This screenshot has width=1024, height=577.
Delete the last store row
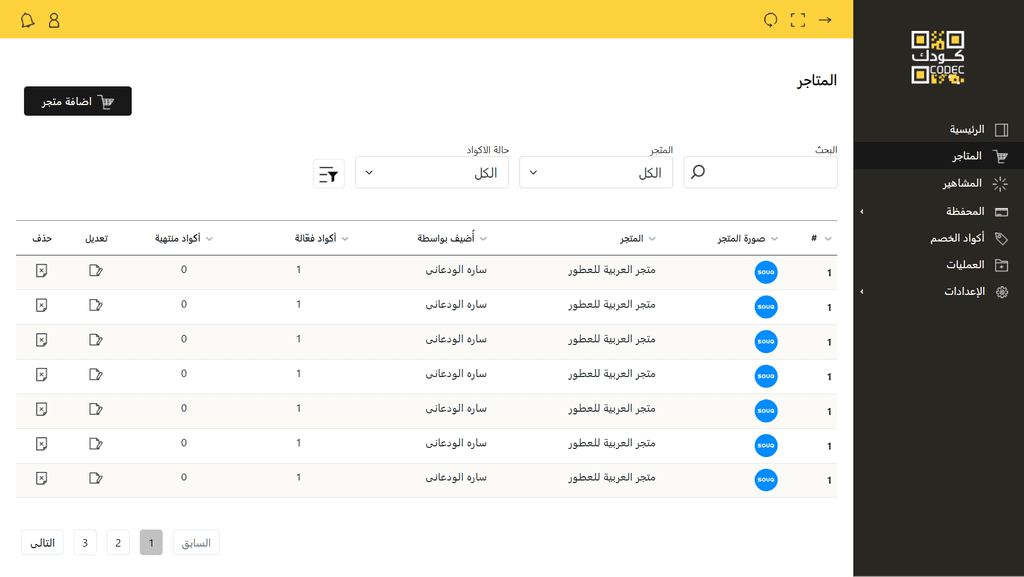point(41,478)
